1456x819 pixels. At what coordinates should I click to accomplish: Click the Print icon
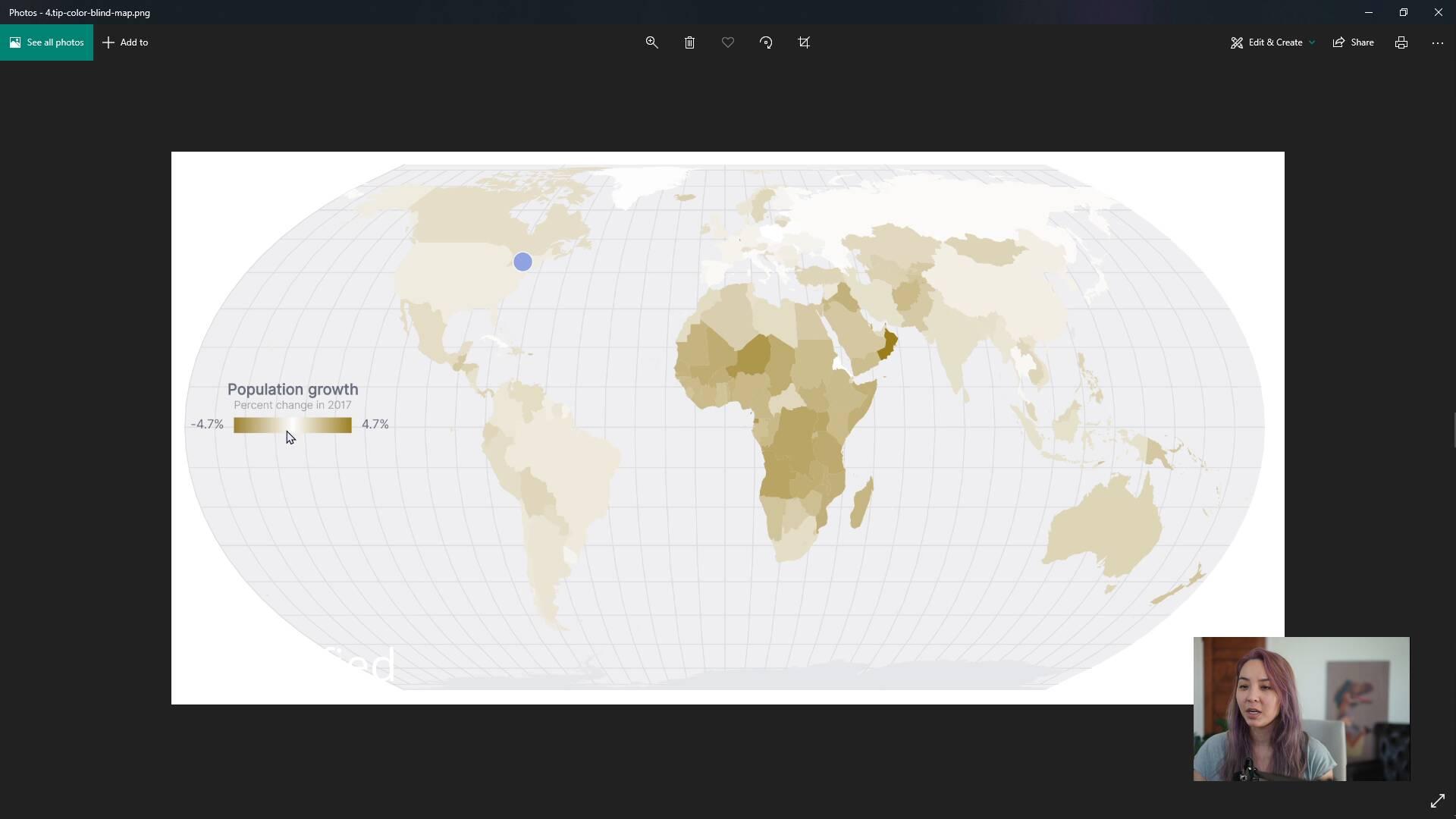click(1401, 42)
